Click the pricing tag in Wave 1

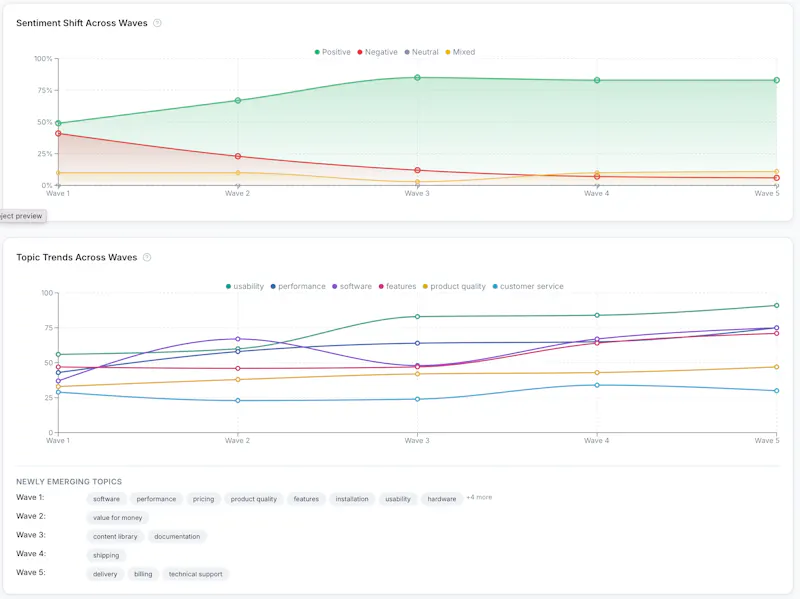pos(204,499)
